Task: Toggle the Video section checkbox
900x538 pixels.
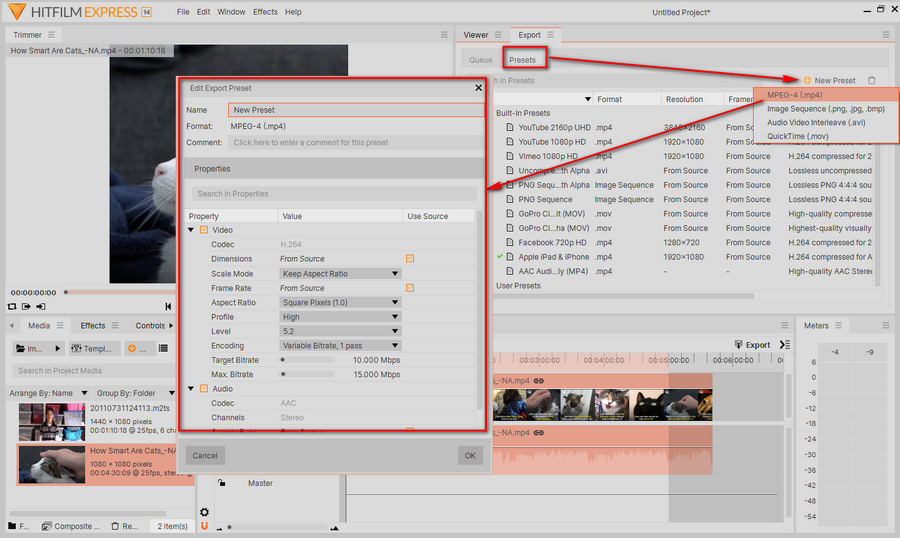Action: (204, 230)
